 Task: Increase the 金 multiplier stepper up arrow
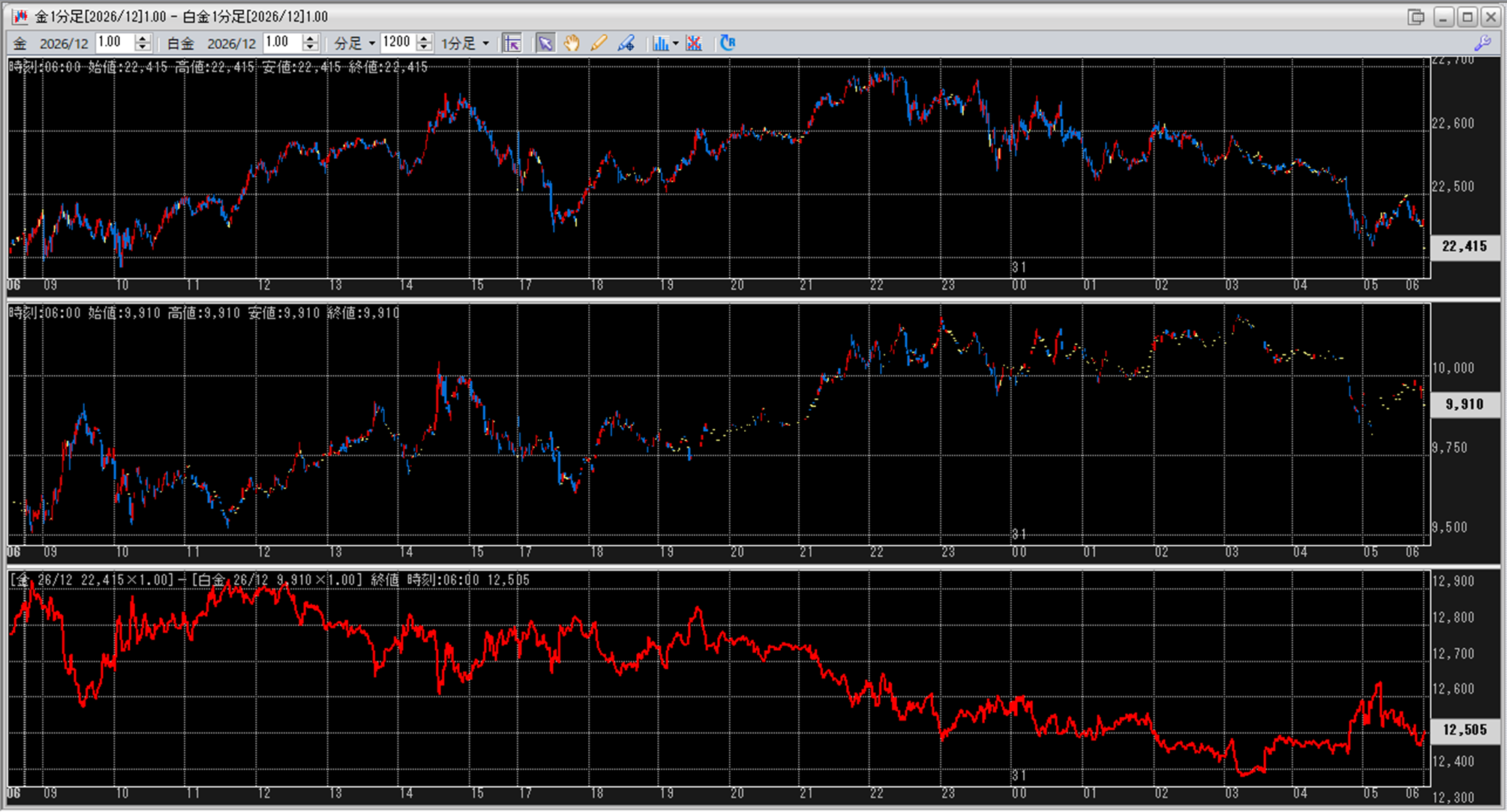pos(143,38)
